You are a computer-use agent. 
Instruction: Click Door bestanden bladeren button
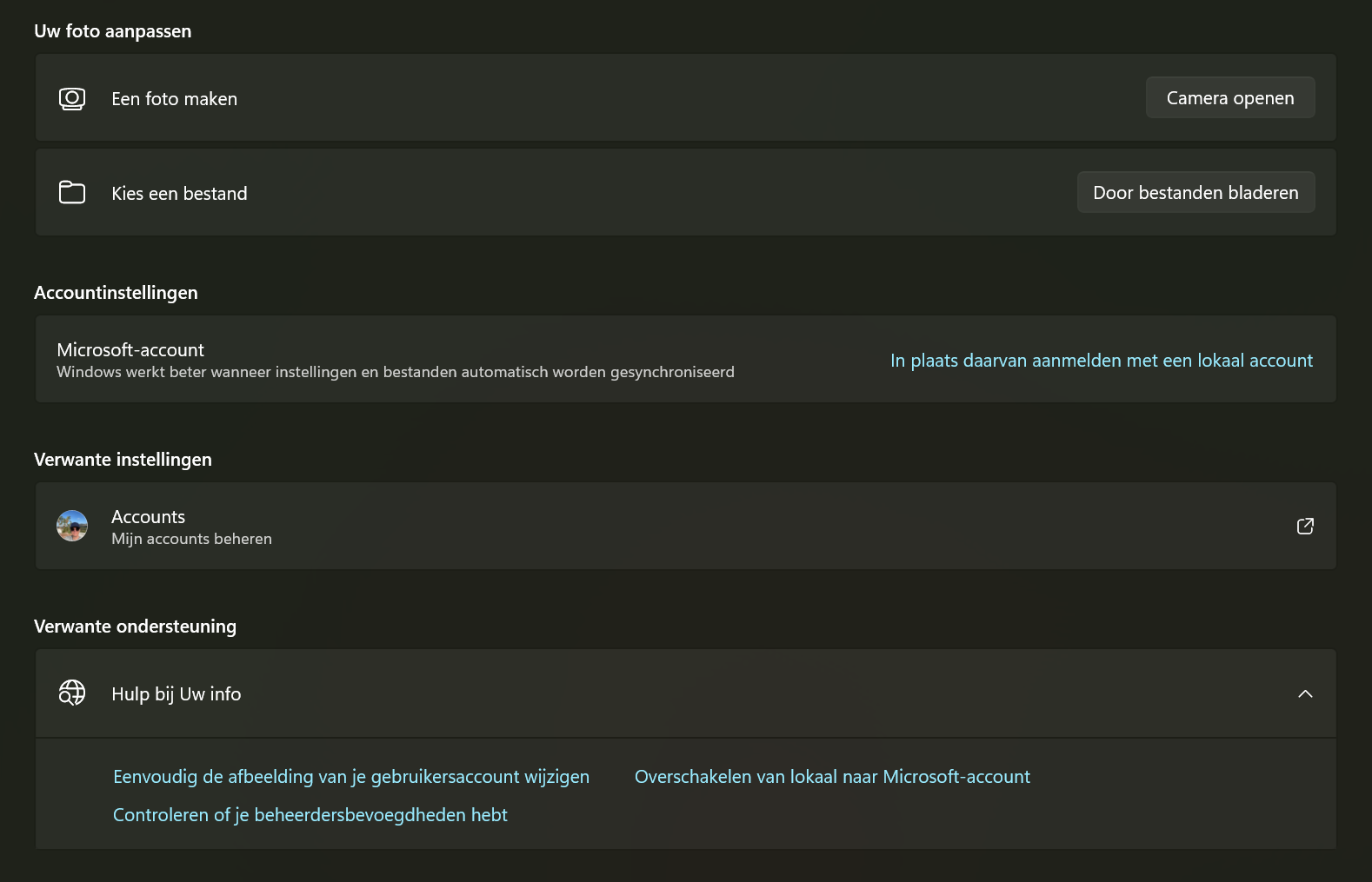[x=1196, y=193]
